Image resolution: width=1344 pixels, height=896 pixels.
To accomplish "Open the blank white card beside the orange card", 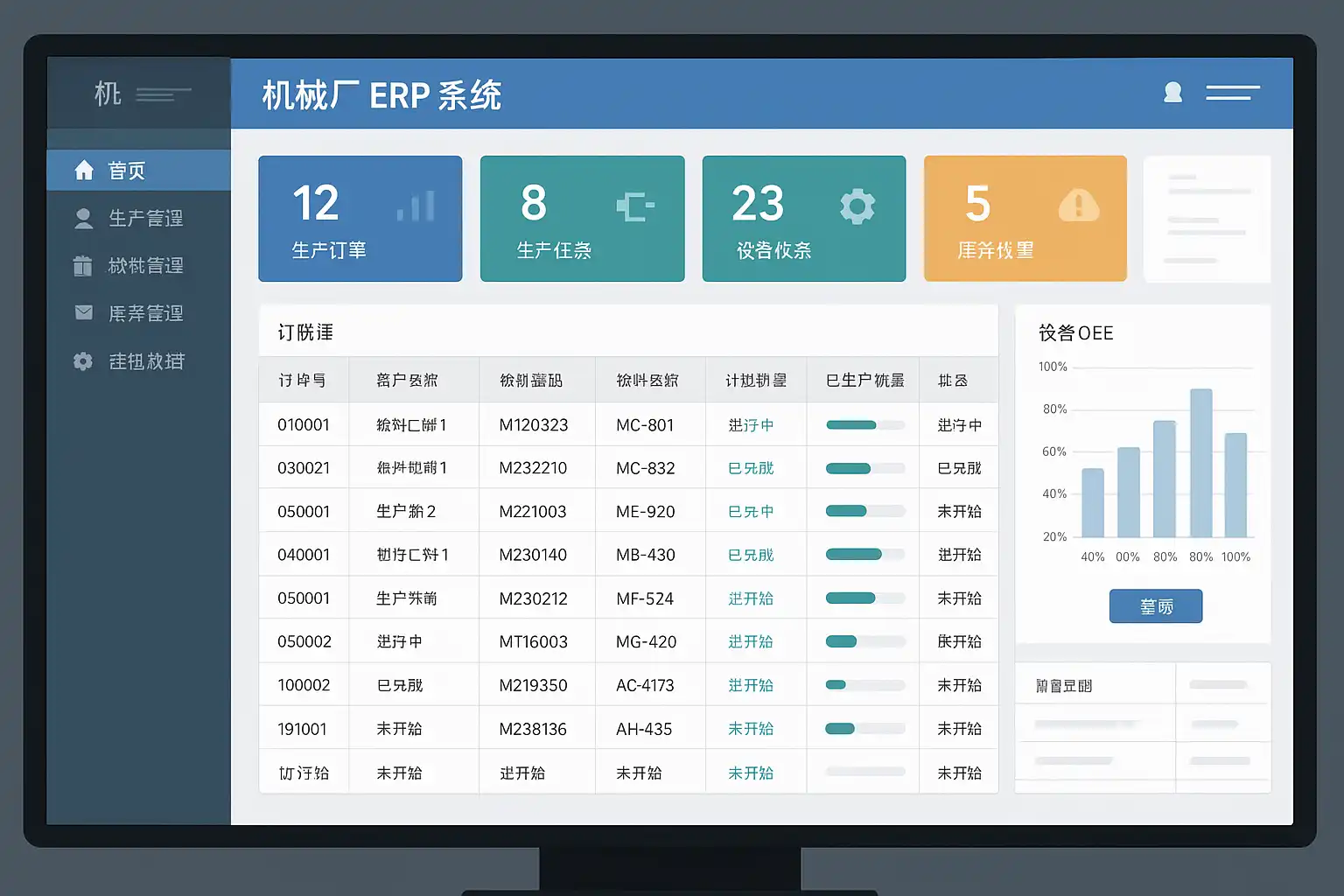I will tap(1207, 219).
